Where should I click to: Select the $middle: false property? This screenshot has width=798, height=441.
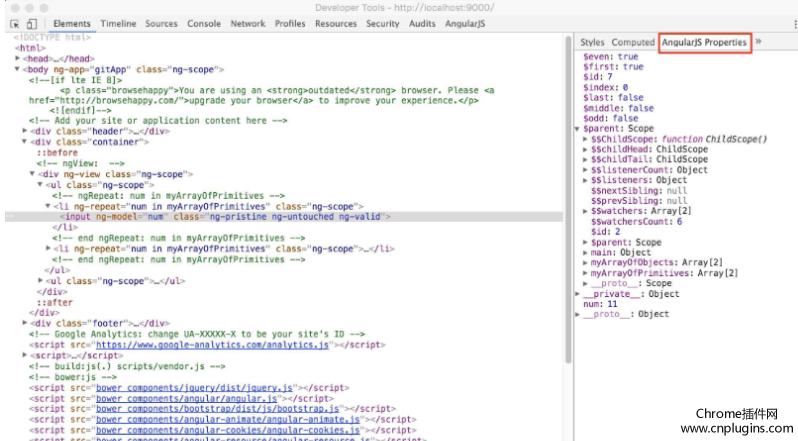point(618,108)
